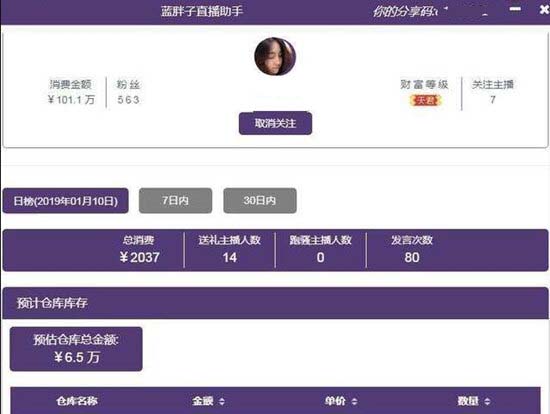The image size is (550, 414).
Task: Click the 预估仓库总金额 ¥6.5万 box
Action: point(76,349)
